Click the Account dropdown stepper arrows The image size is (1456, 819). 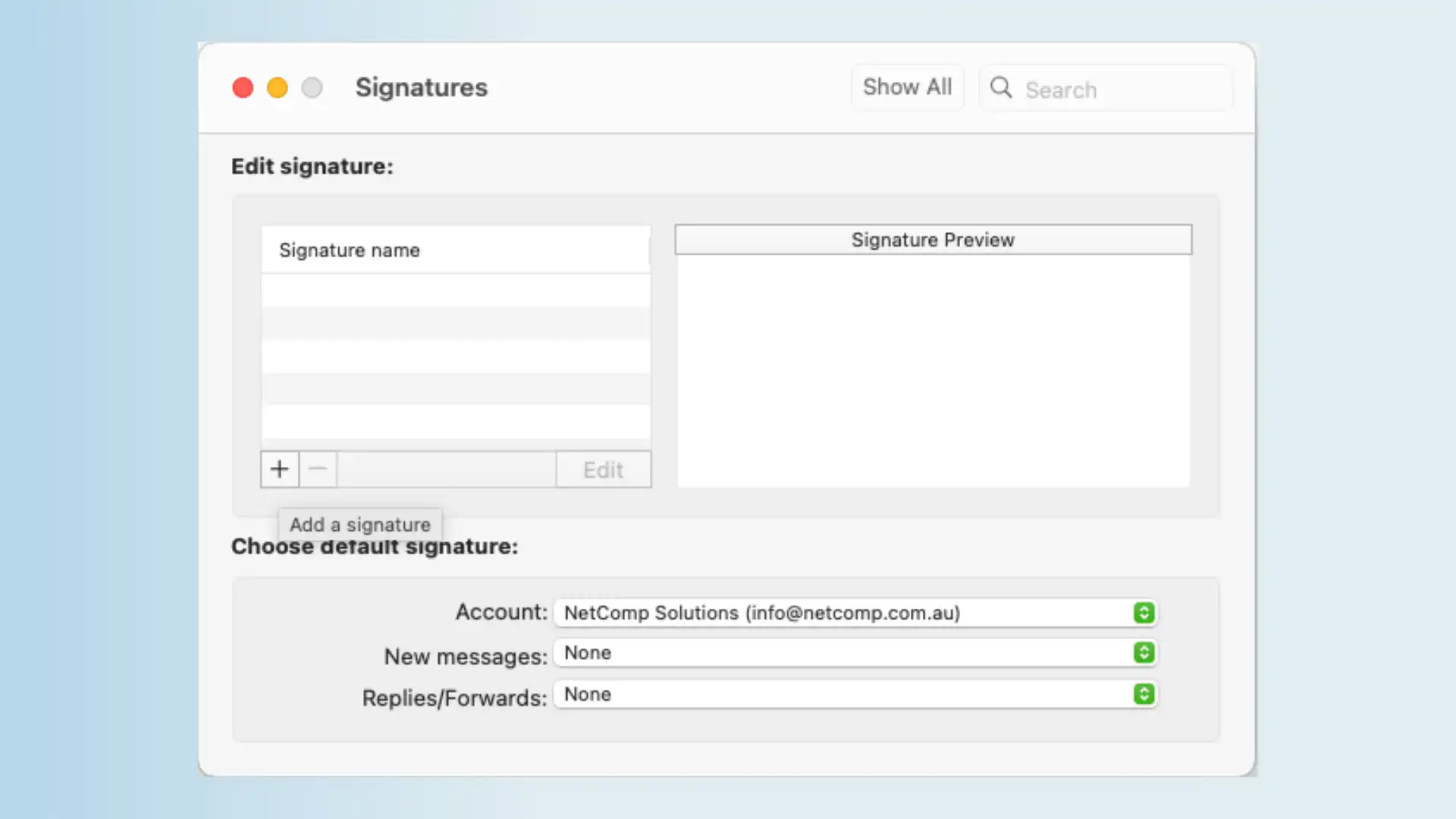1143,613
